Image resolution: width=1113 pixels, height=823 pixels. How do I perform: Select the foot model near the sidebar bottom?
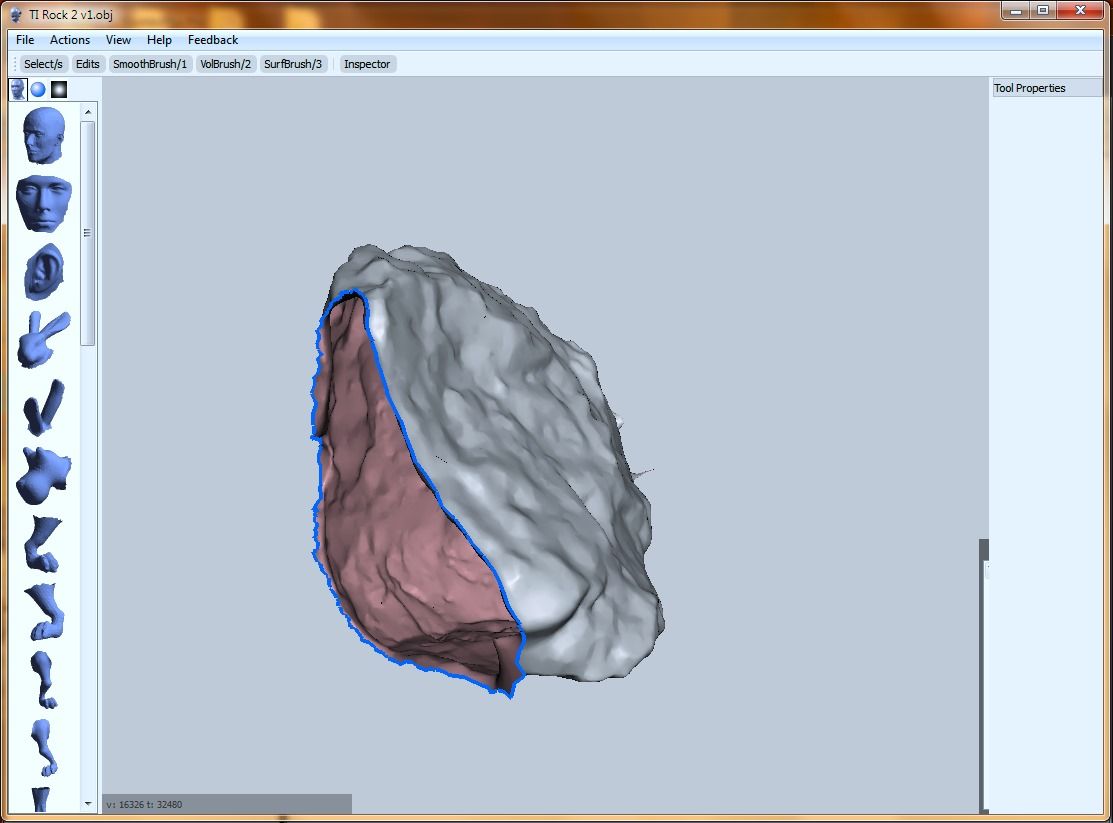pos(42,680)
